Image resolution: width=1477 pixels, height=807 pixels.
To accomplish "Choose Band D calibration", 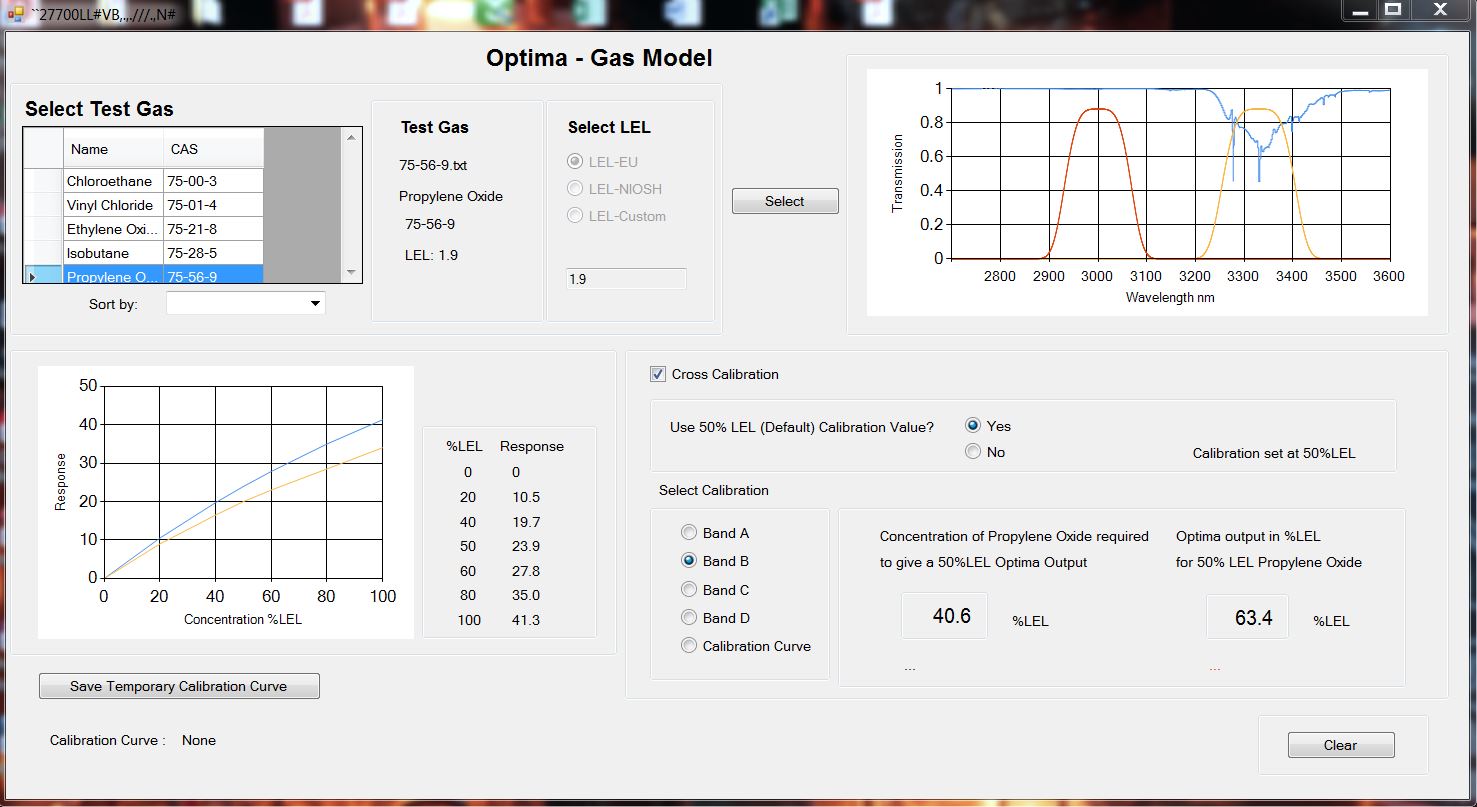I will click(x=689, y=618).
